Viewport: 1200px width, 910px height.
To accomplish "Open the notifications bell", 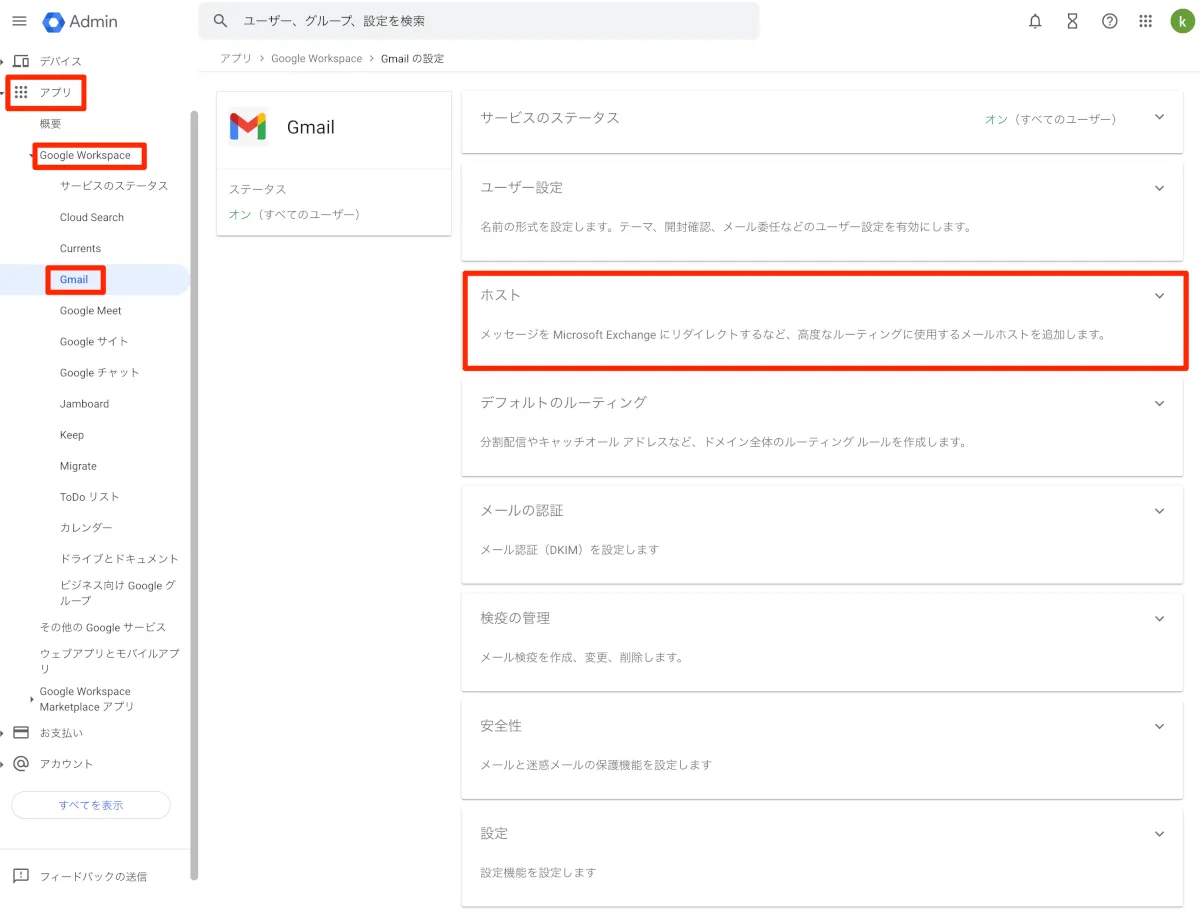I will click(1035, 21).
